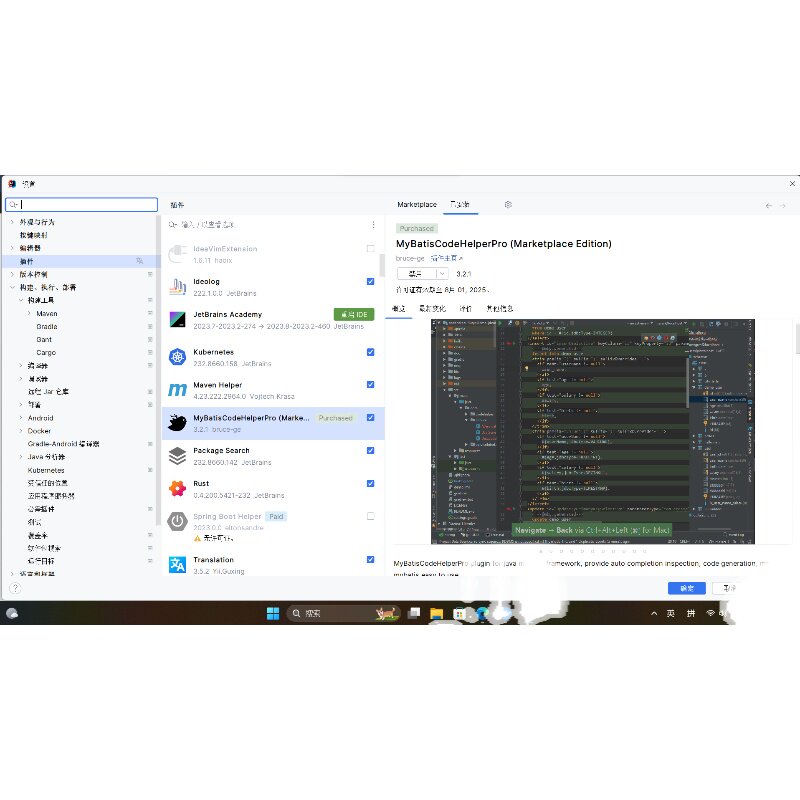The image size is (800, 800).
Task: Select the Gradle settings tree item
Action: 47,327
